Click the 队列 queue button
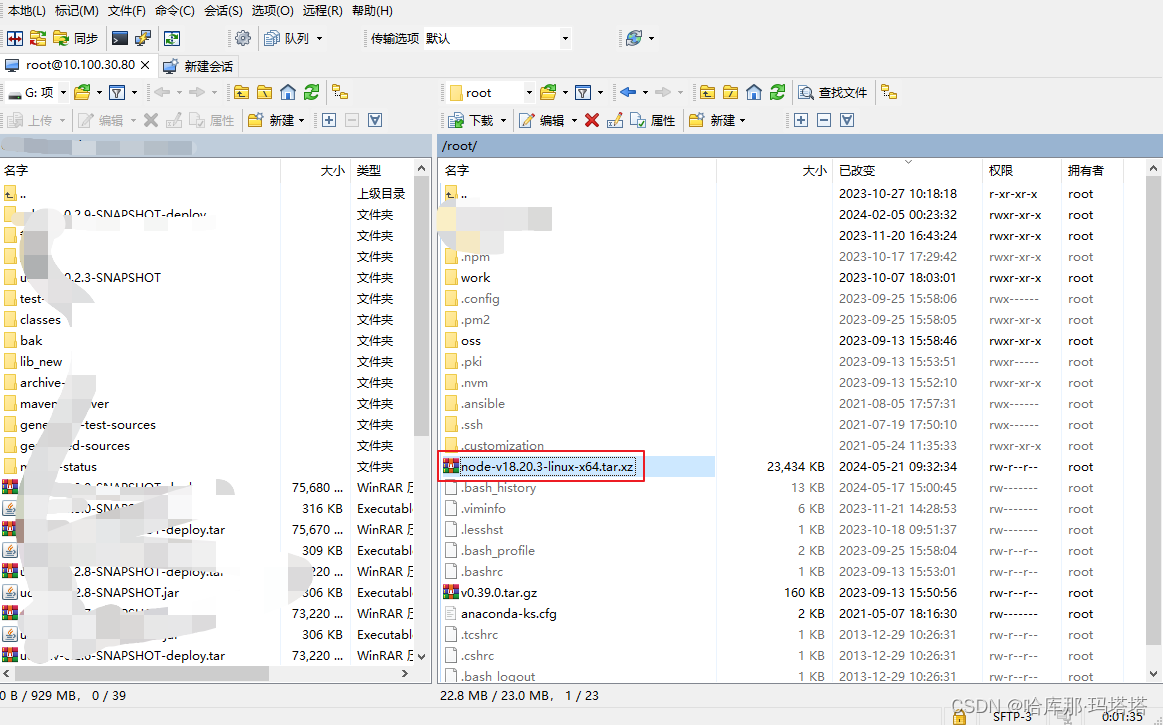 (x=288, y=39)
